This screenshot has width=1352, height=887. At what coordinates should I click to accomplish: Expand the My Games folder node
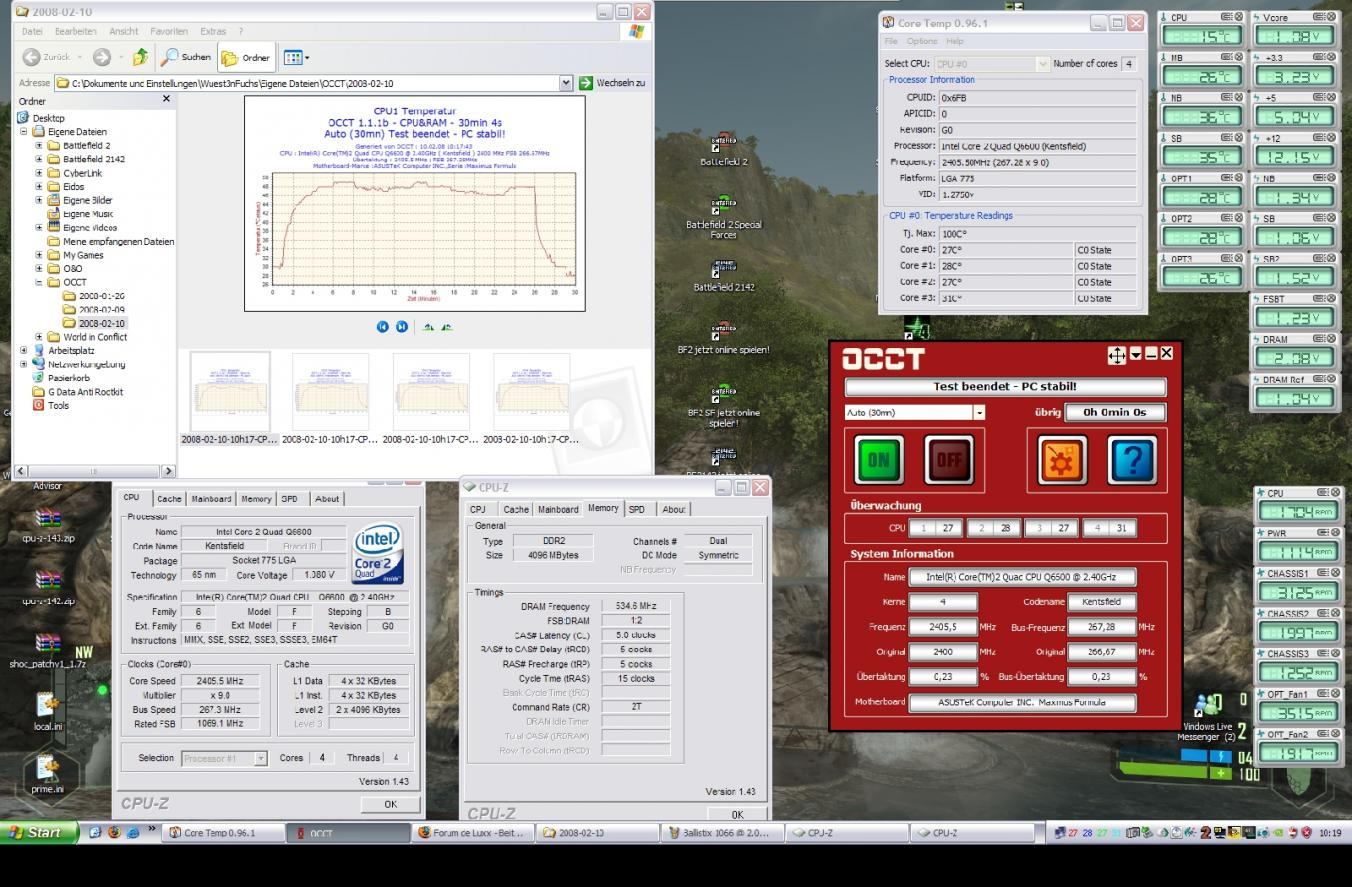[x=39, y=255]
